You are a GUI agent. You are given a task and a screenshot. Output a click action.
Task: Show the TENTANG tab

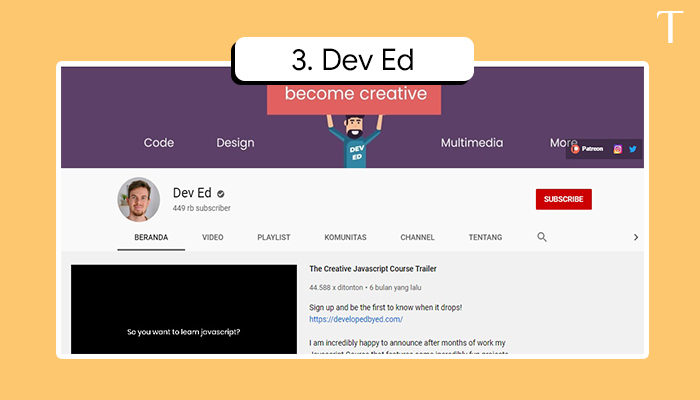pos(485,238)
